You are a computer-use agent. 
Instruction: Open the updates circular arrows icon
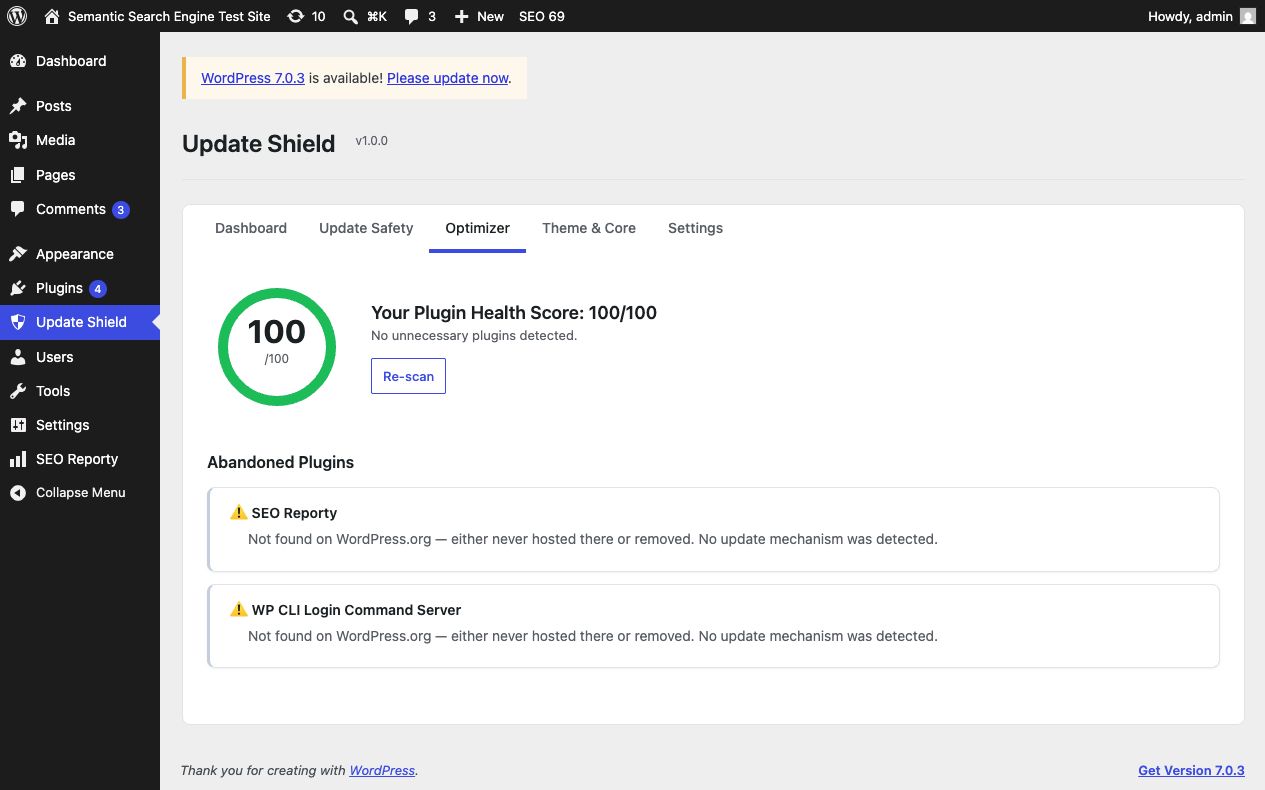click(x=295, y=16)
